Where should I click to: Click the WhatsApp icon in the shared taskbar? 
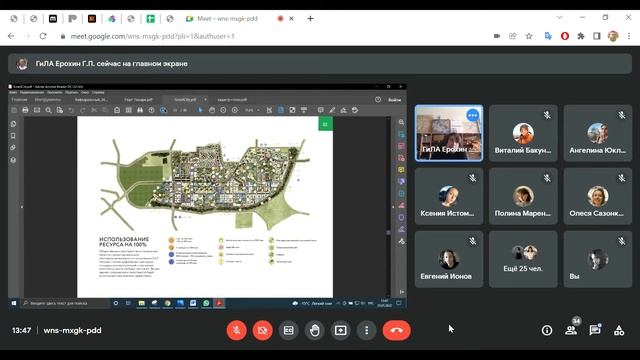[206, 303]
